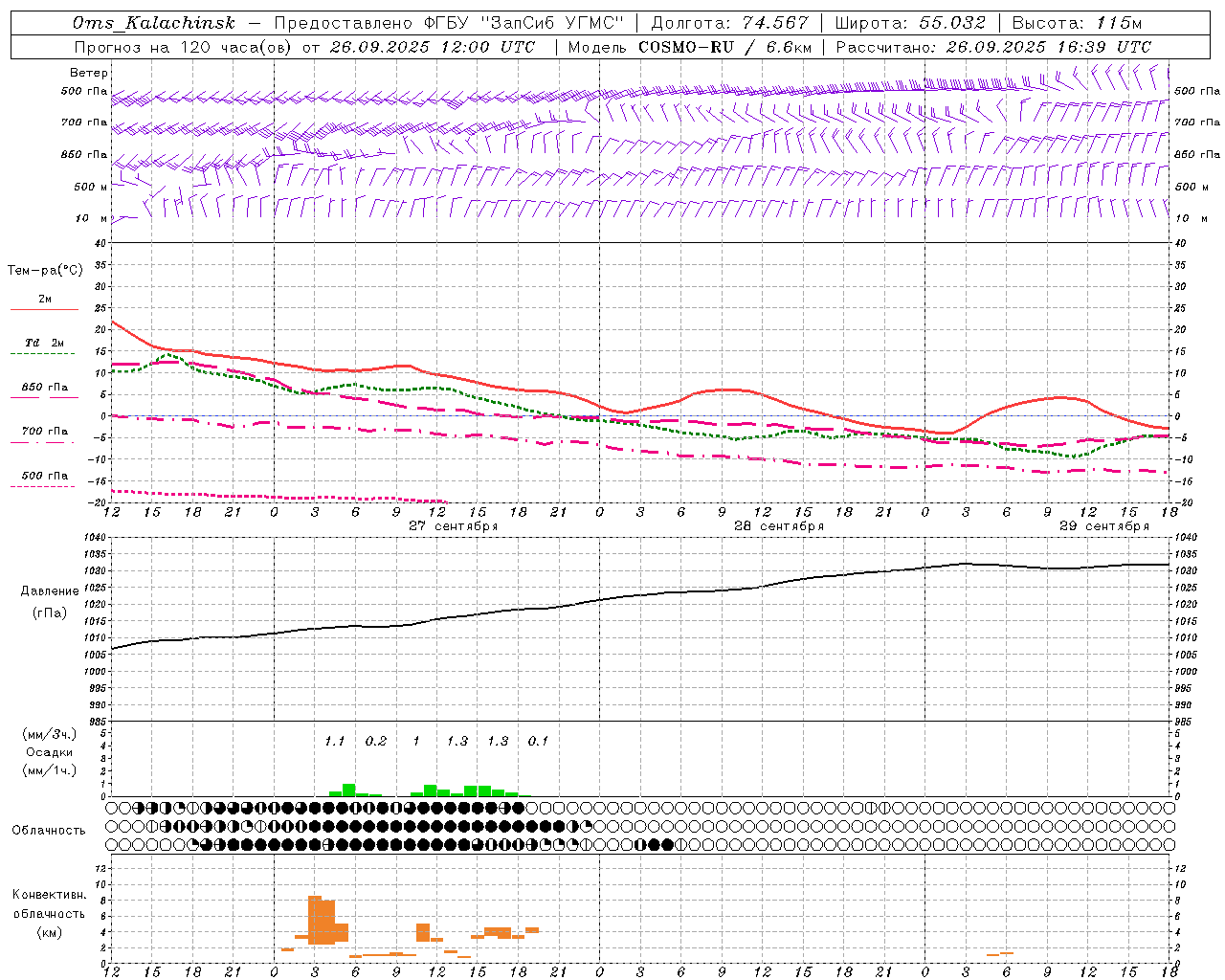Click the Ветер panel label

[x=89, y=73]
